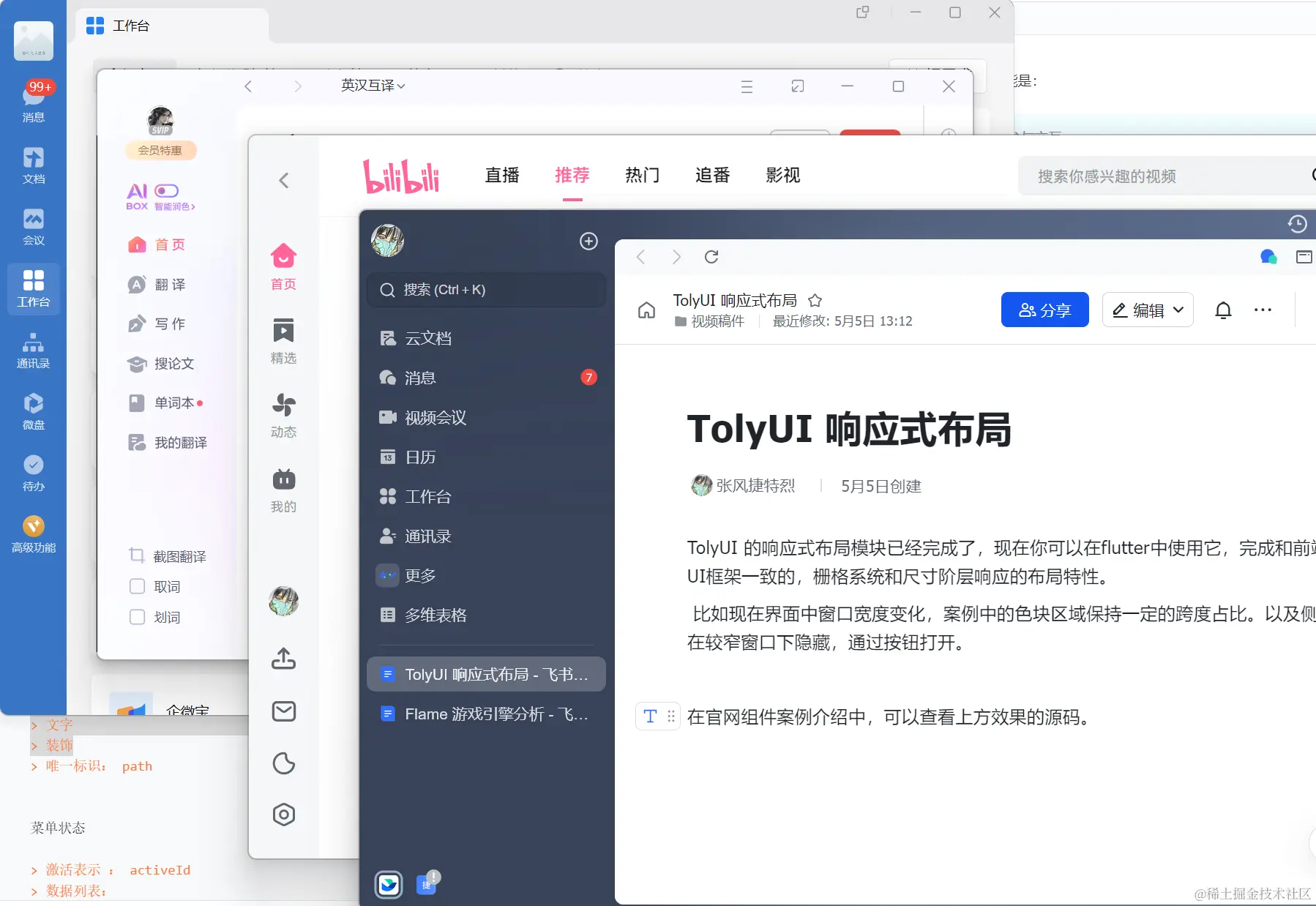The height and width of the screenshot is (906, 1316).
Task: Click the Feishu history clock icon
Action: pos(1297,224)
